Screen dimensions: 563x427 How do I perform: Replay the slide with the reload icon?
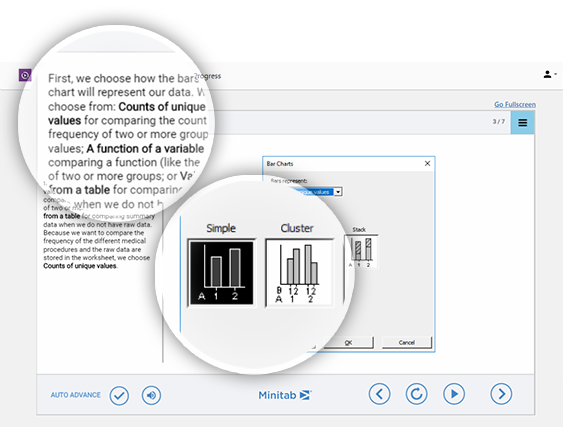coord(417,394)
